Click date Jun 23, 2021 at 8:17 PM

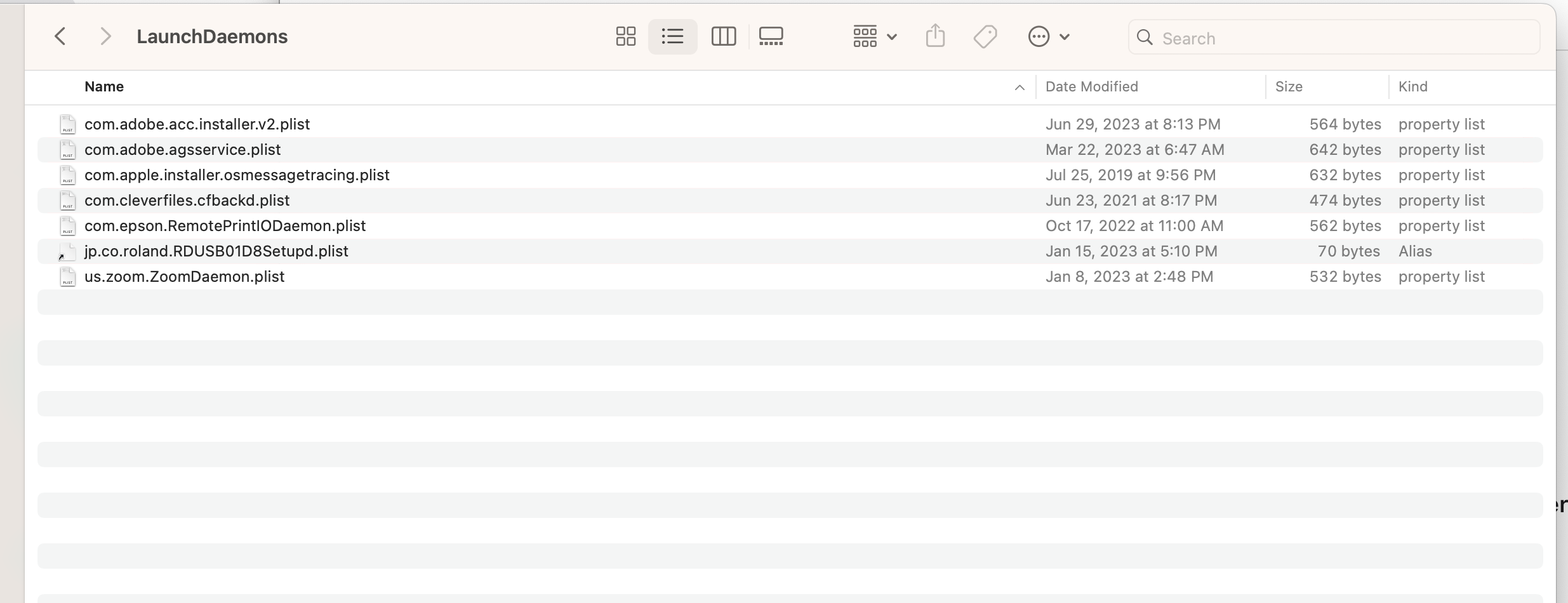[1131, 201]
